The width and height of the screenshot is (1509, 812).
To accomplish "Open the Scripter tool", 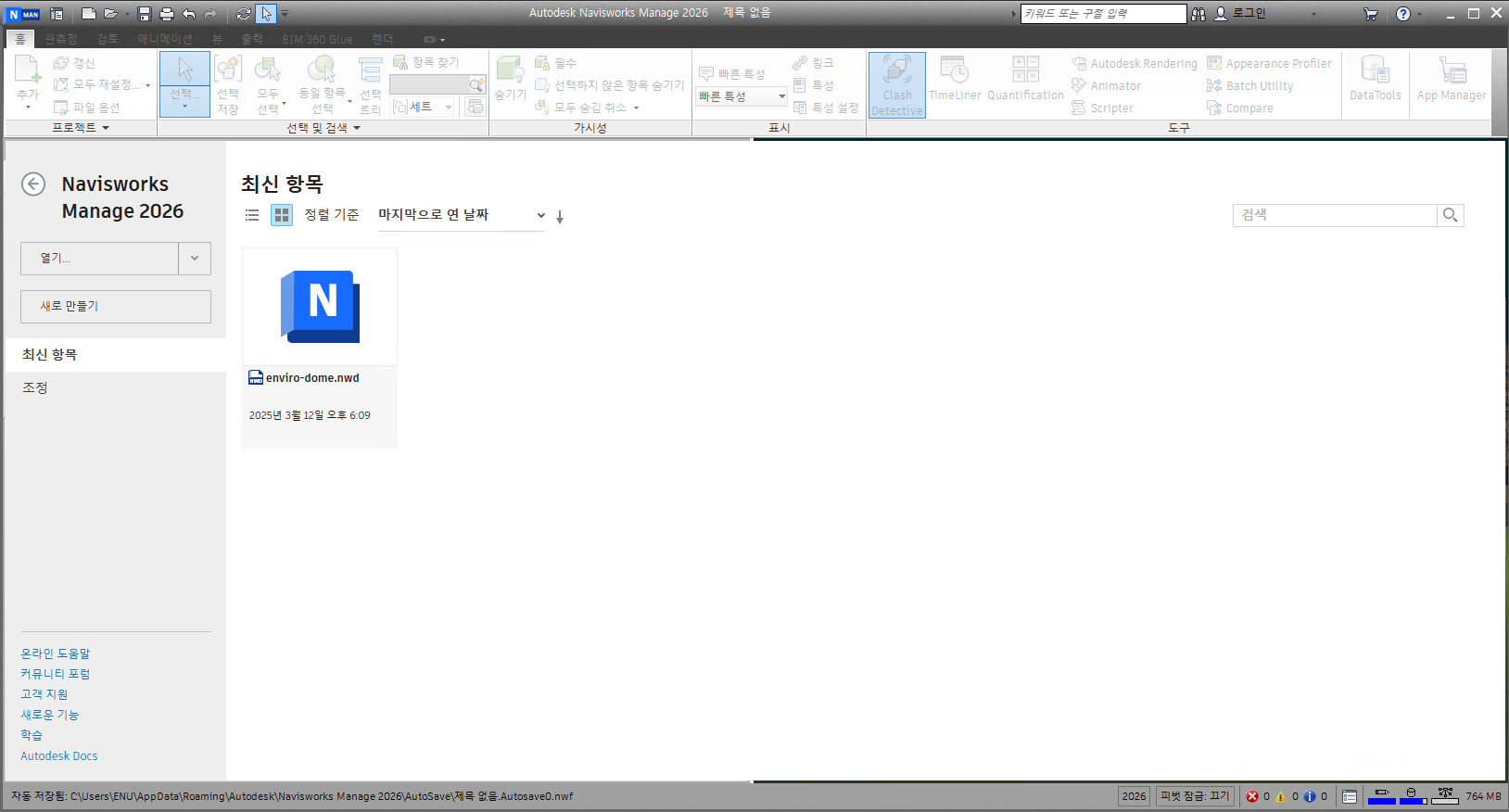I will pyautogui.click(x=1102, y=108).
